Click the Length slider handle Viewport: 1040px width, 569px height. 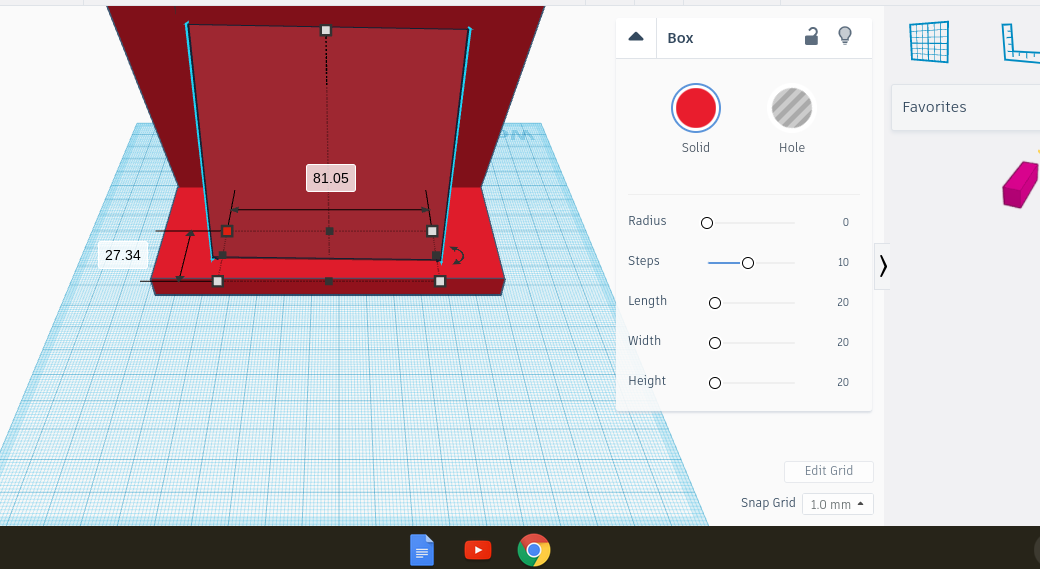(x=714, y=303)
